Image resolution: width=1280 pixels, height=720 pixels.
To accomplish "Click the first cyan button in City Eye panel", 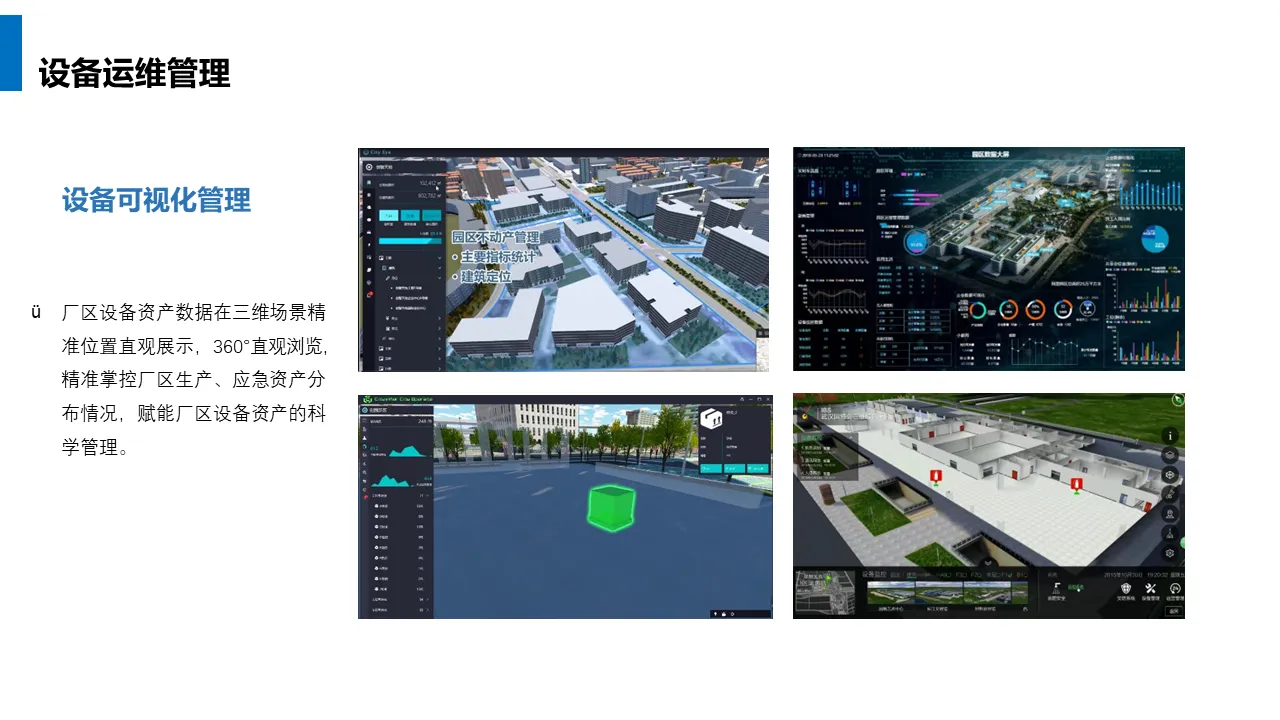I will [387, 214].
